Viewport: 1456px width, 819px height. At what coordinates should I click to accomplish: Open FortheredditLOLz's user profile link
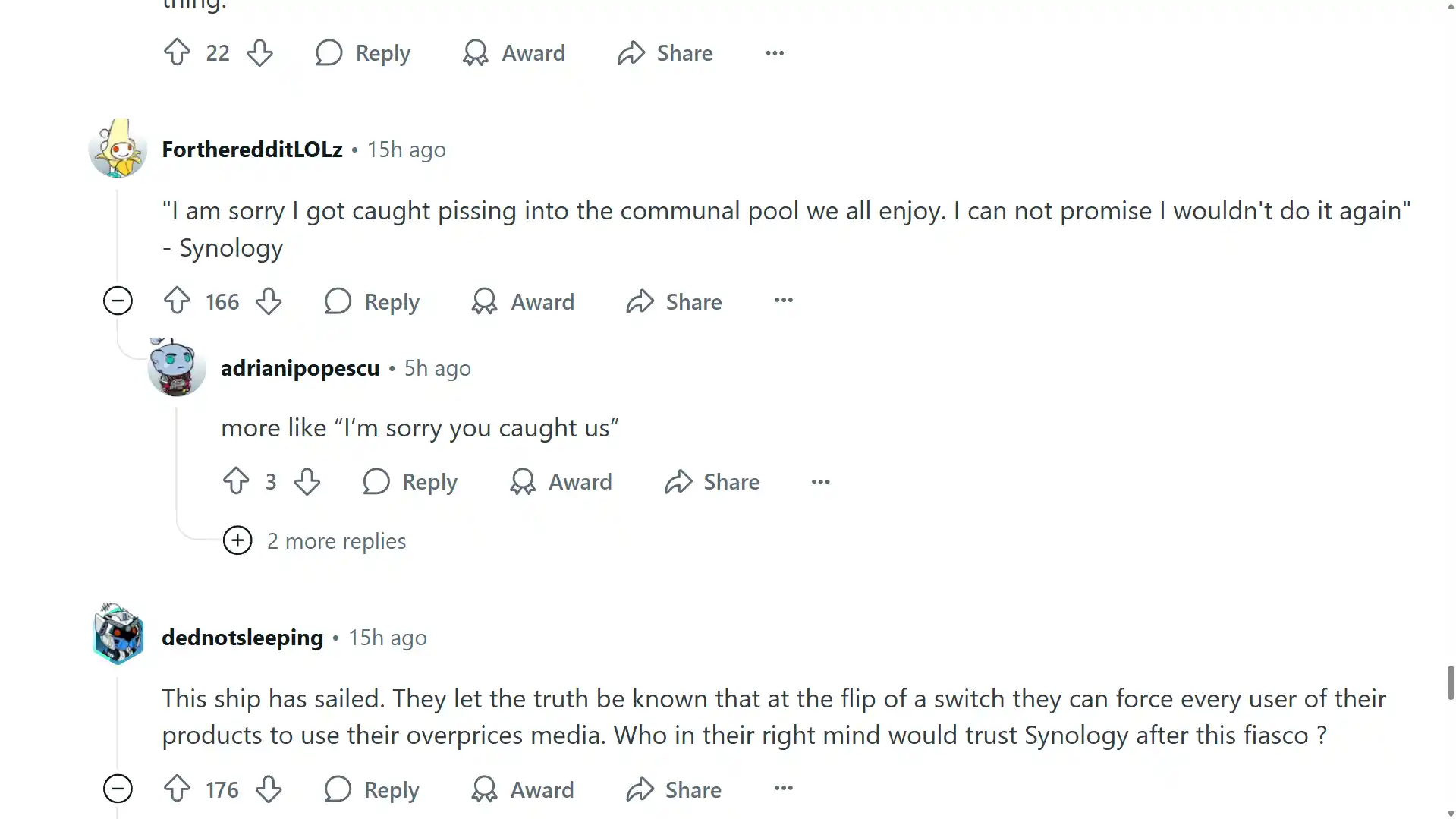point(252,150)
